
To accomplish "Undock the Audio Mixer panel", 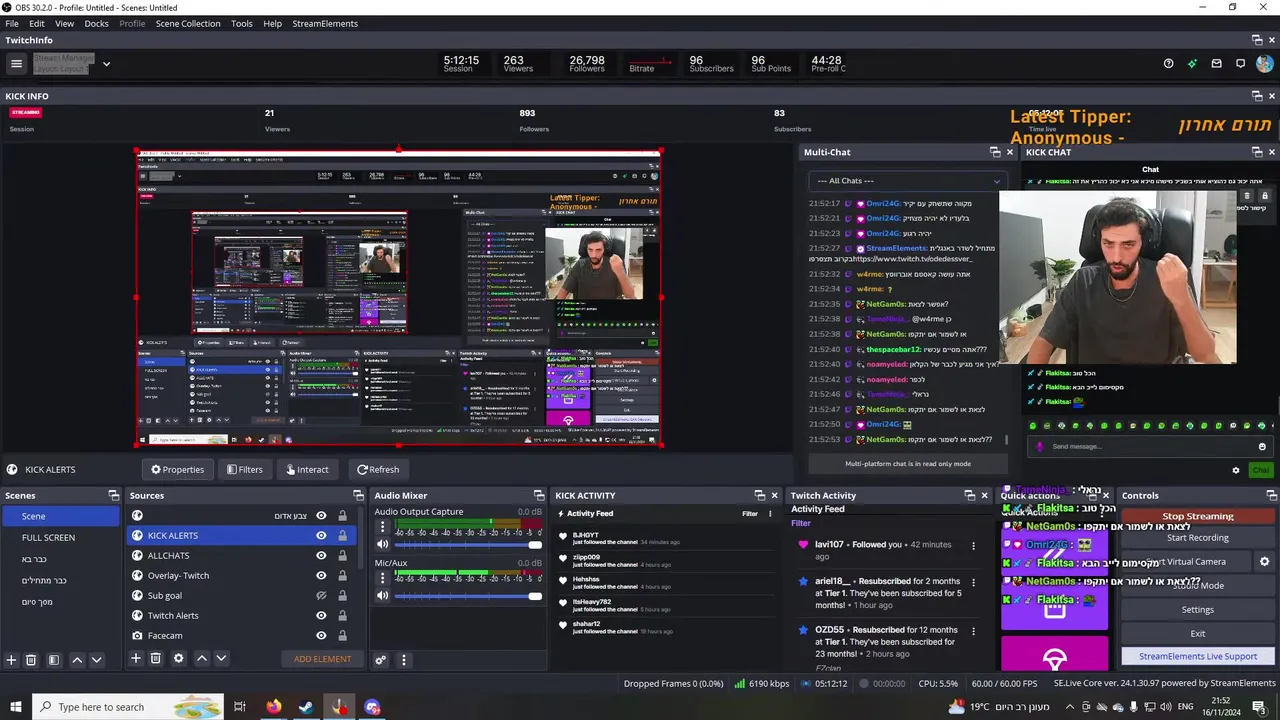I will [539, 495].
